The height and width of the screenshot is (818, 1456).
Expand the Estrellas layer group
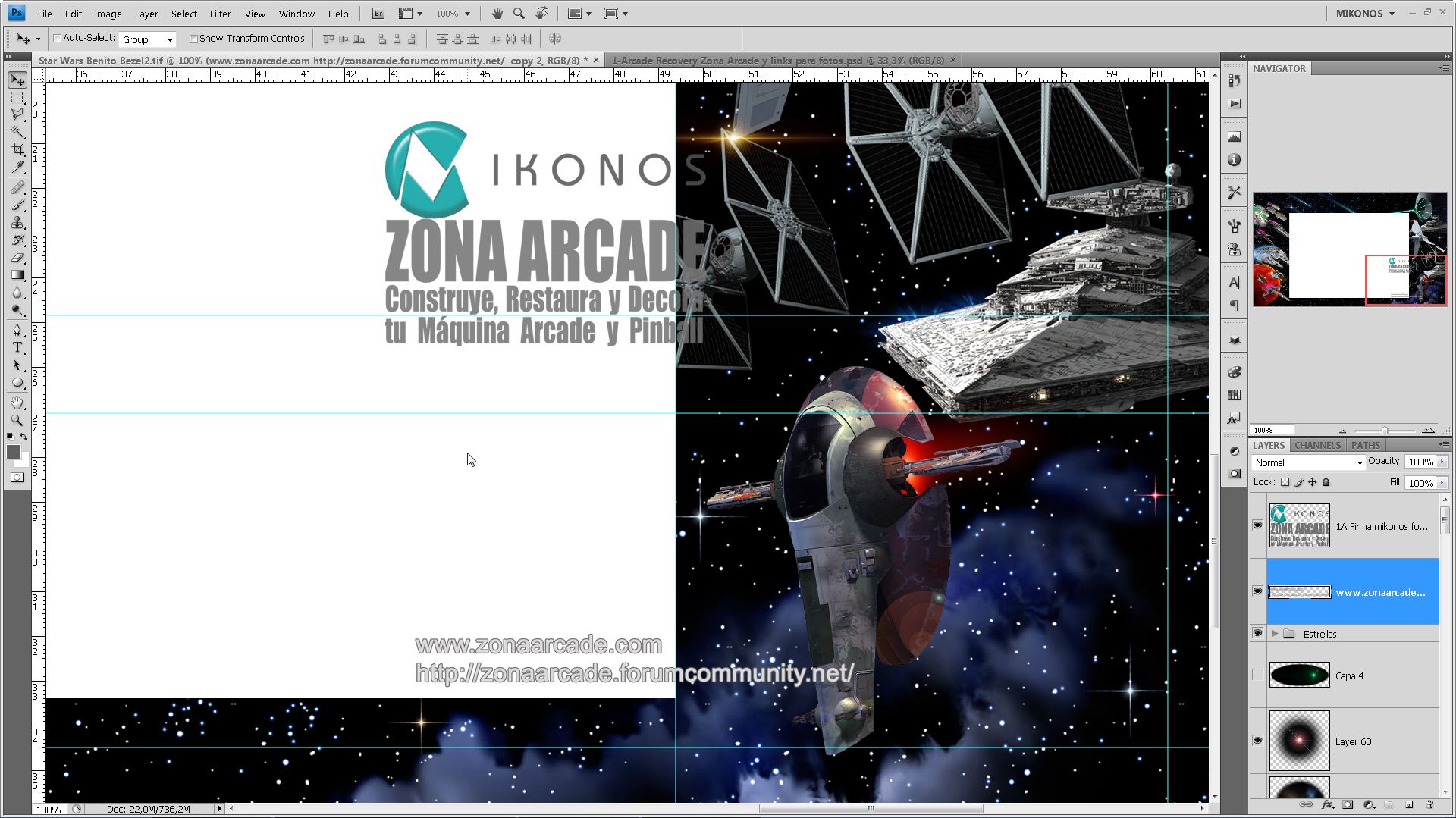click(1275, 634)
